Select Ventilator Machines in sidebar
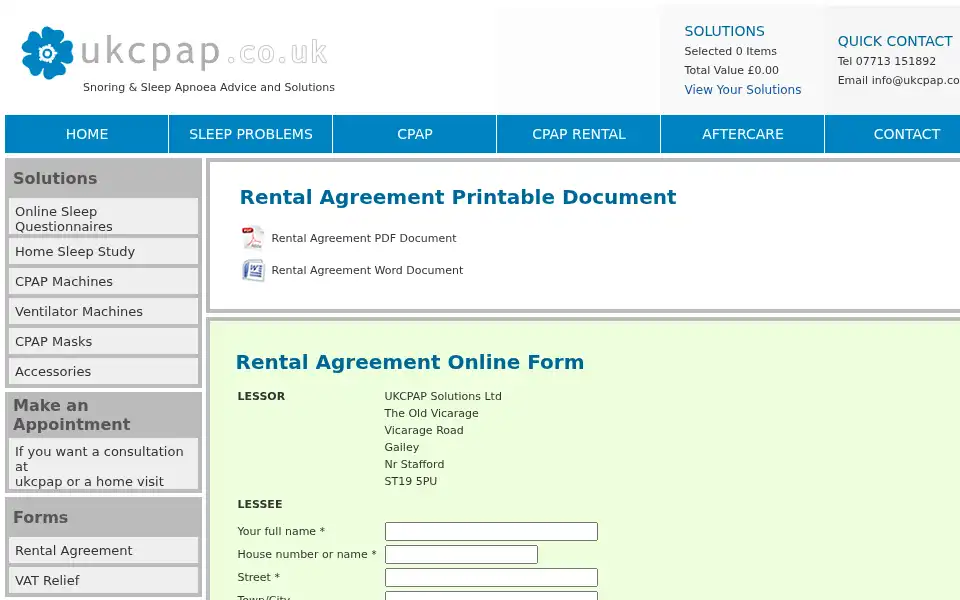 click(x=103, y=312)
